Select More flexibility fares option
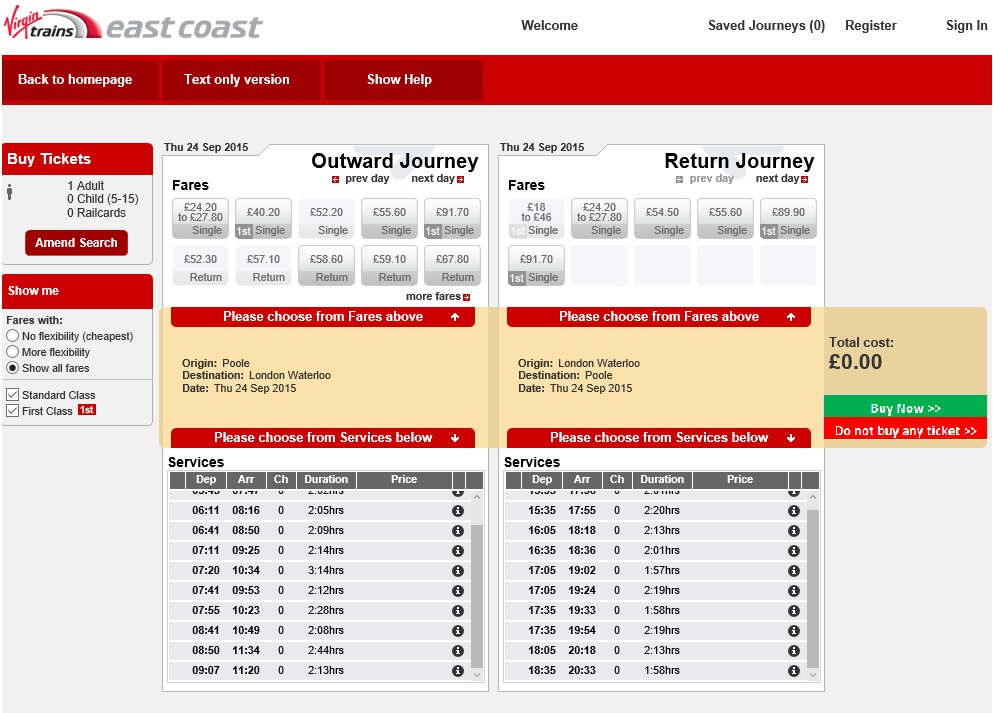 click(x=12, y=351)
